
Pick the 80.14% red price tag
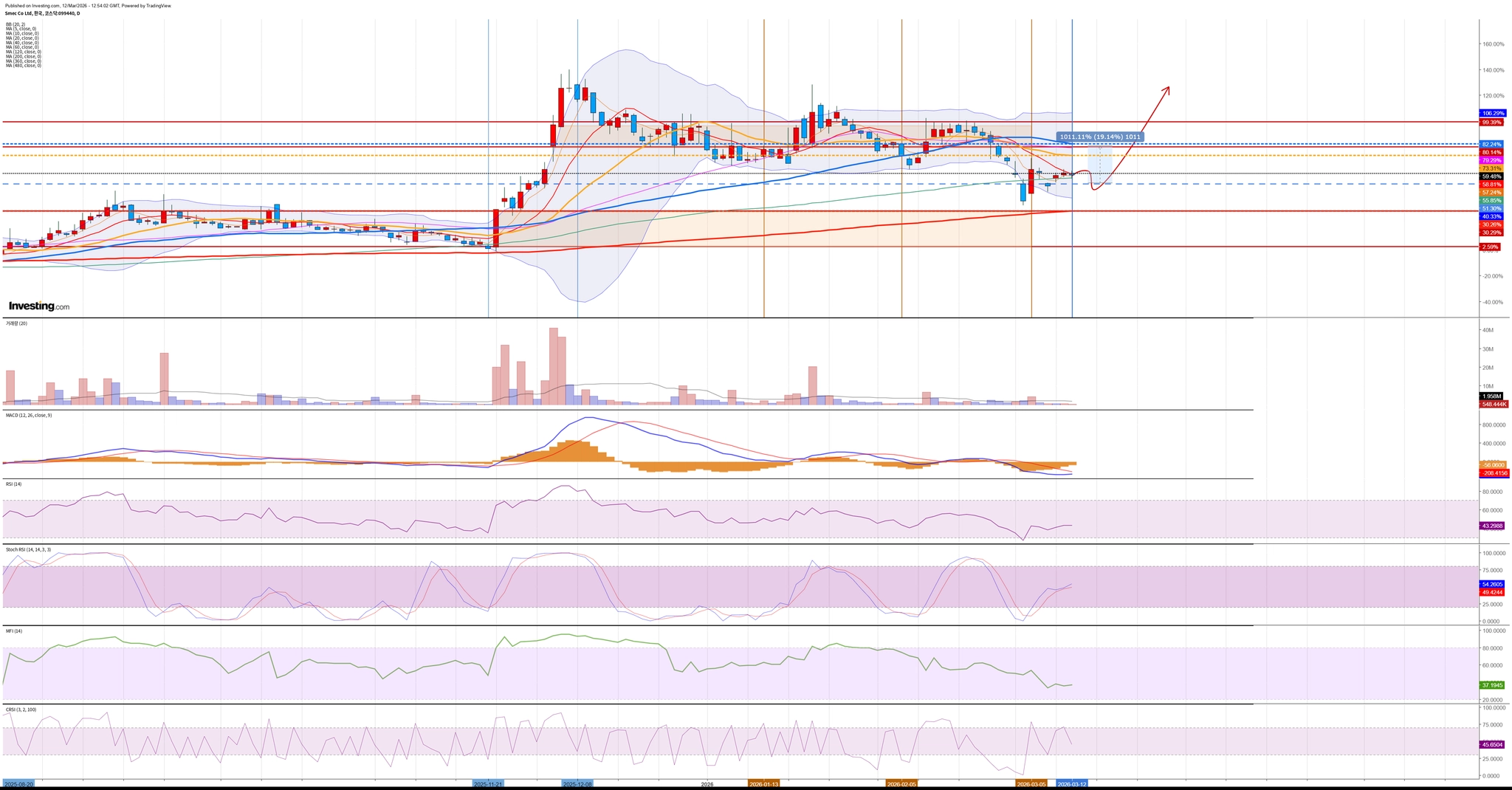(x=1491, y=152)
